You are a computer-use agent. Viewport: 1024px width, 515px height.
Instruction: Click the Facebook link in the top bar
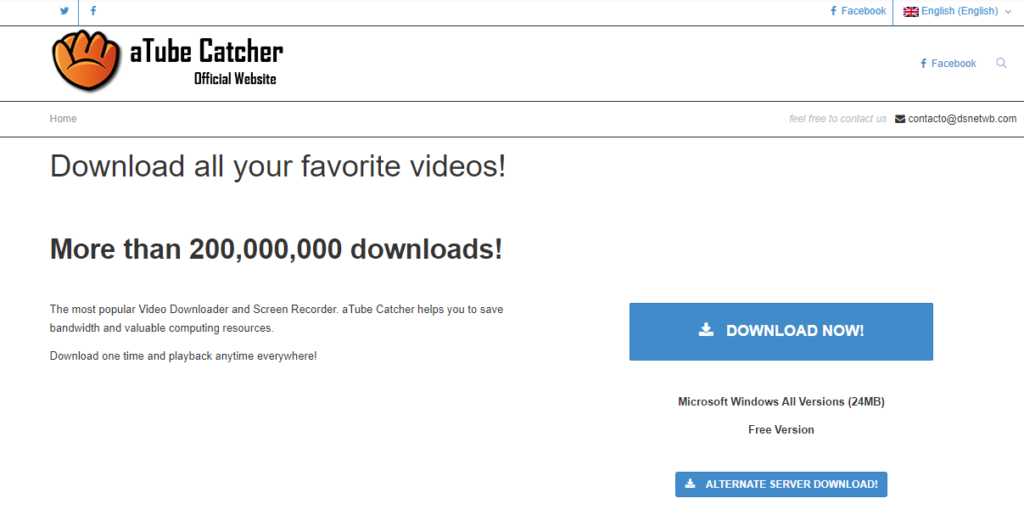[x=858, y=11]
